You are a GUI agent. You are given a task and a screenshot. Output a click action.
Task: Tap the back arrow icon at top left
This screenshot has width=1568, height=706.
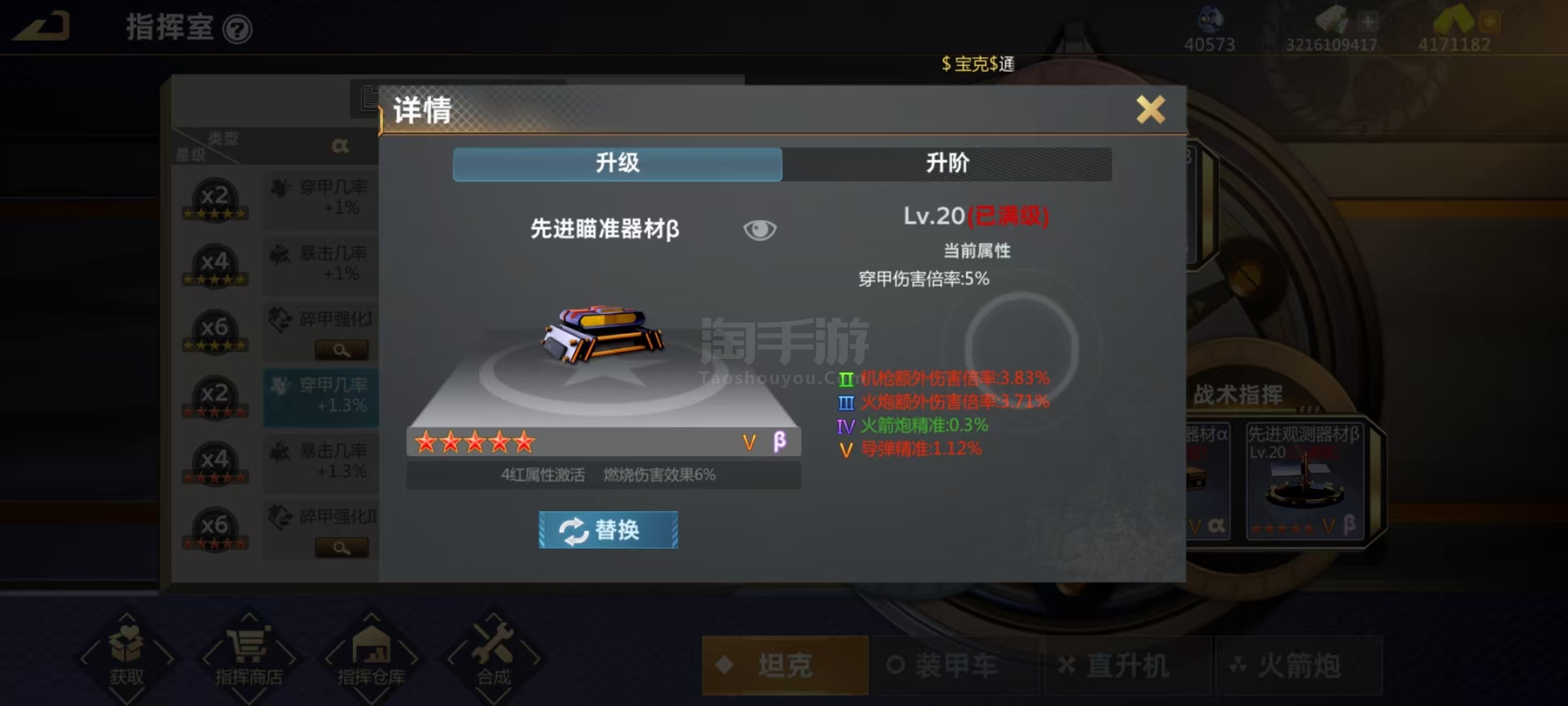(42, 26)
